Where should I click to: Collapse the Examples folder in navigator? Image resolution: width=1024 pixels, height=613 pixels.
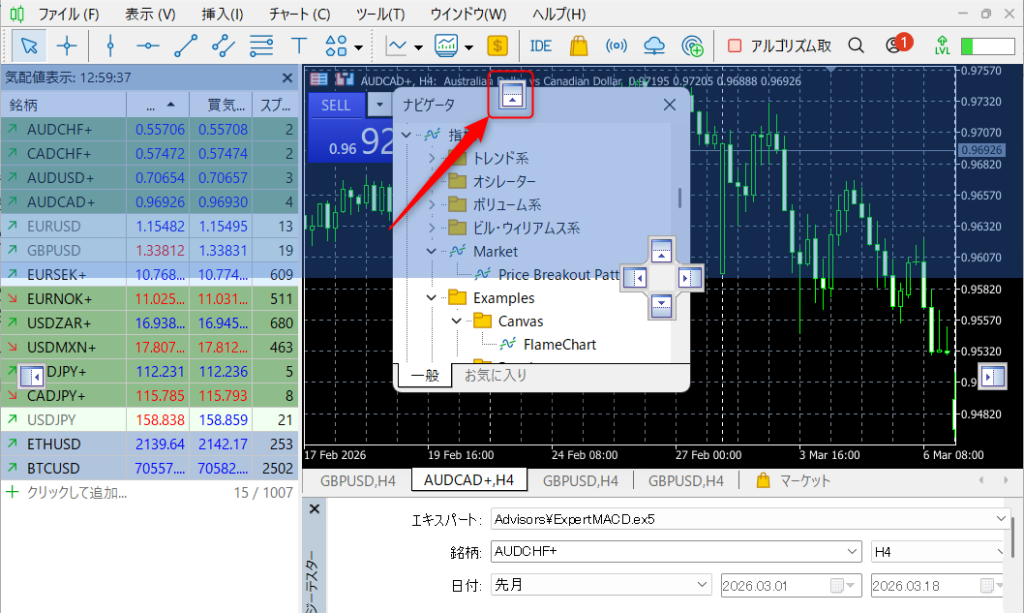432,298
